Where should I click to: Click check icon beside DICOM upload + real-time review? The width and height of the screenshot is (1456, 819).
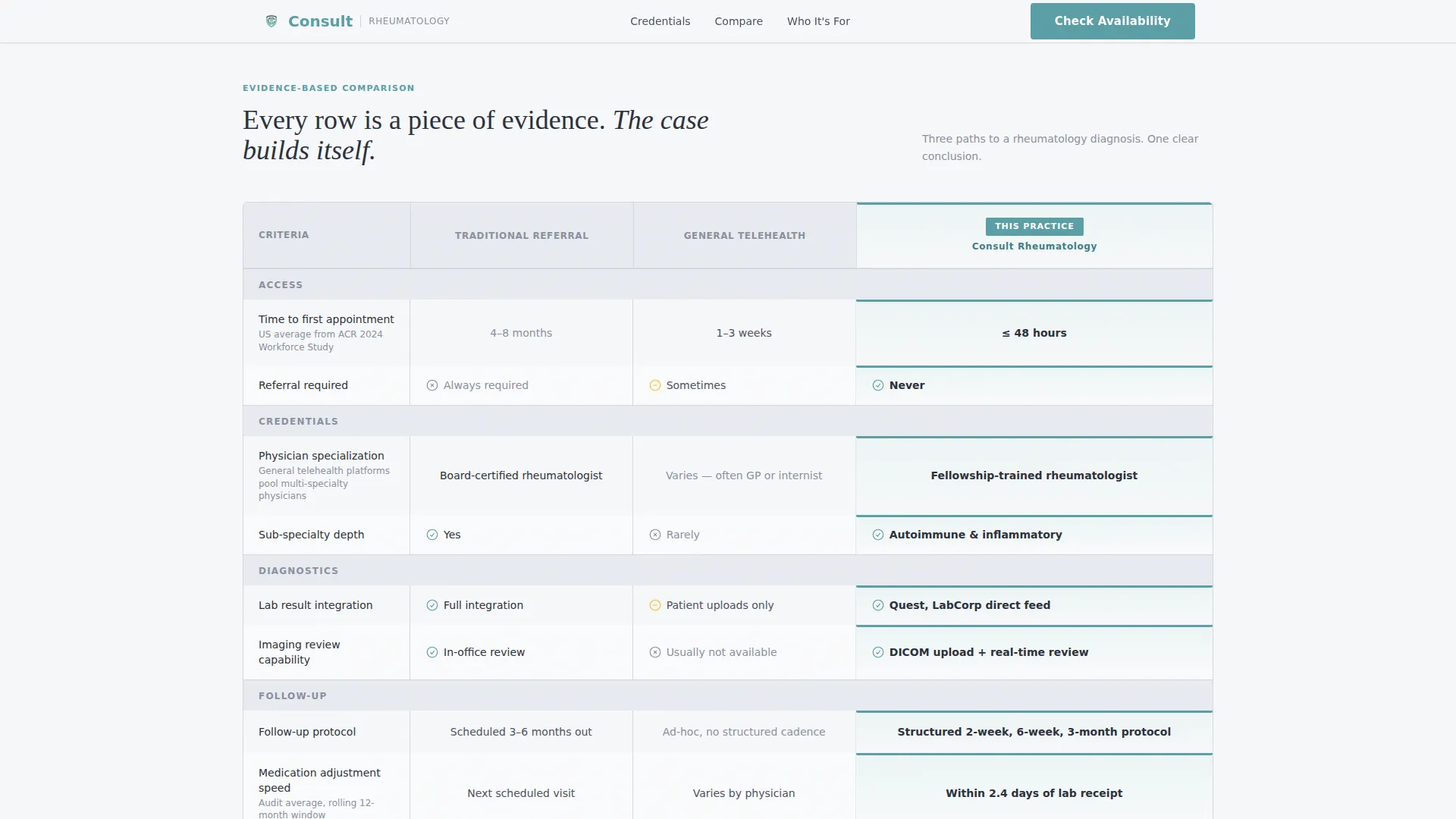click(878, 652)
